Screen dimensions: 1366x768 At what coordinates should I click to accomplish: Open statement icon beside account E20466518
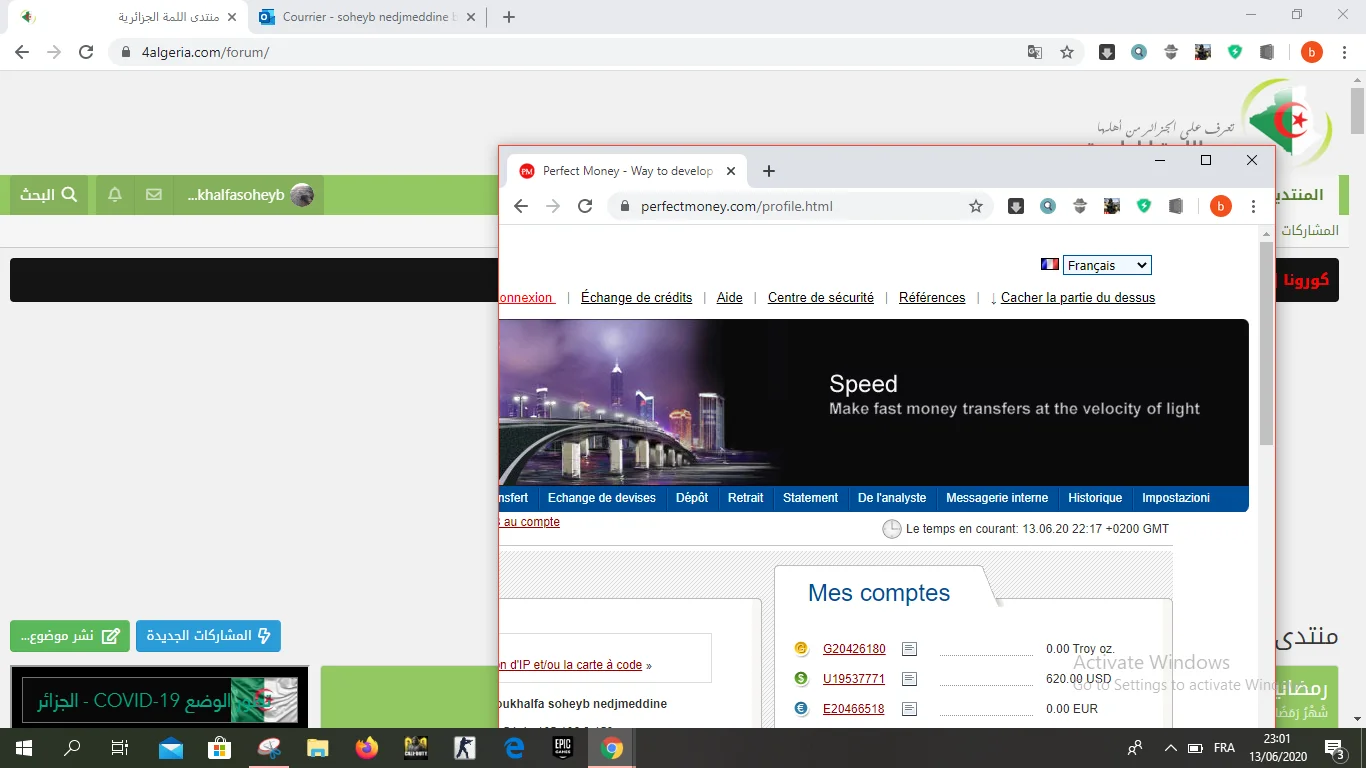[x=909, y=709]
